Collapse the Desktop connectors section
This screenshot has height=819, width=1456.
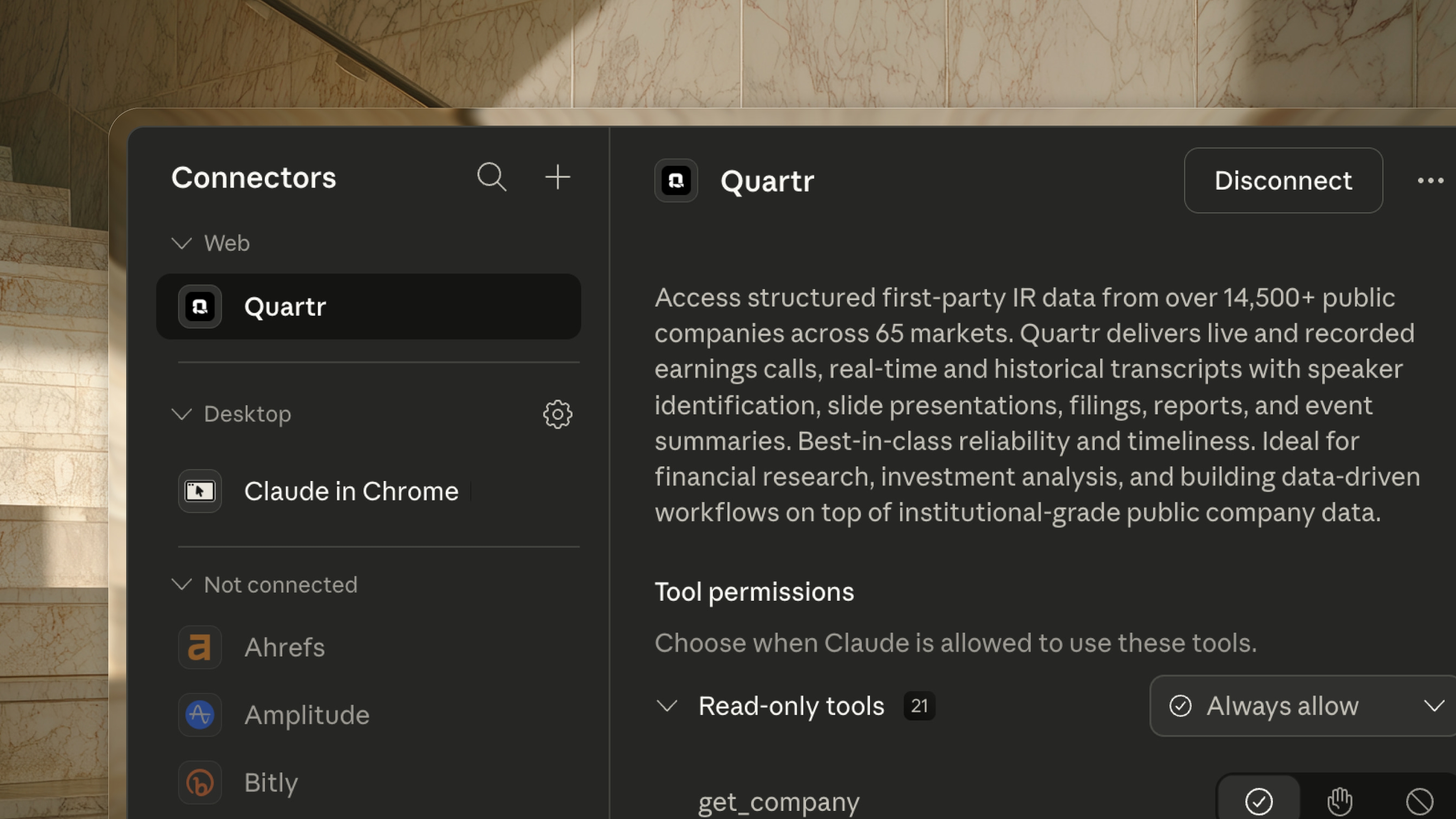[x=182, y=414]
